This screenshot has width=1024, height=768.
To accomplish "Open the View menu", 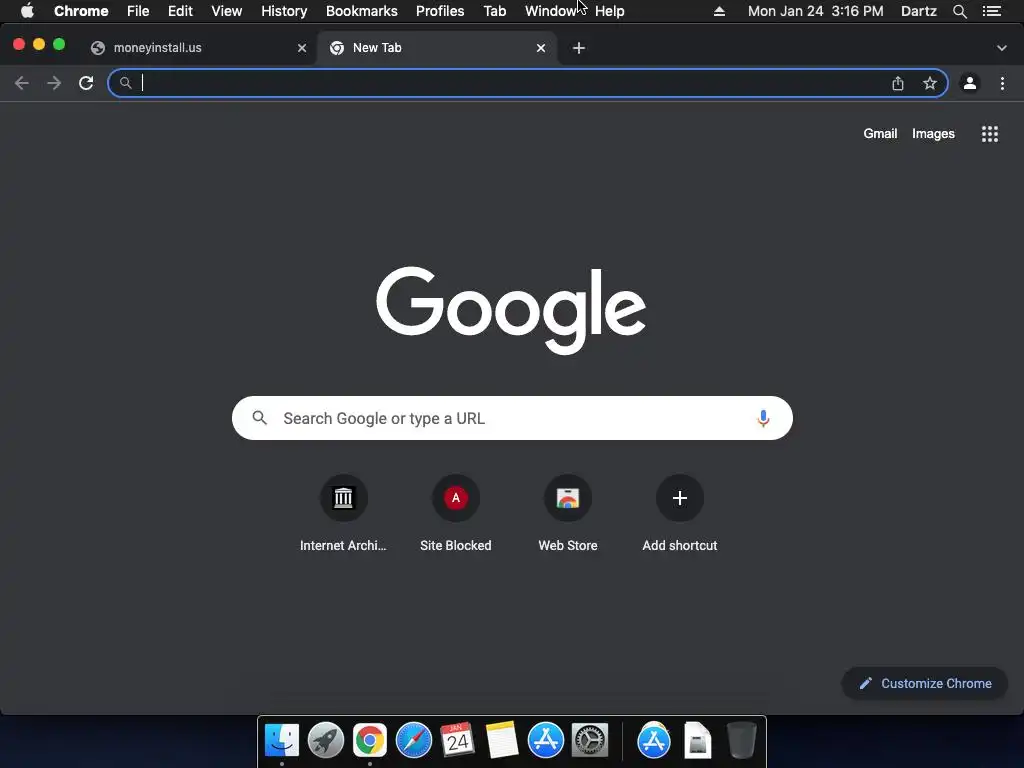I will pos(227,11).
